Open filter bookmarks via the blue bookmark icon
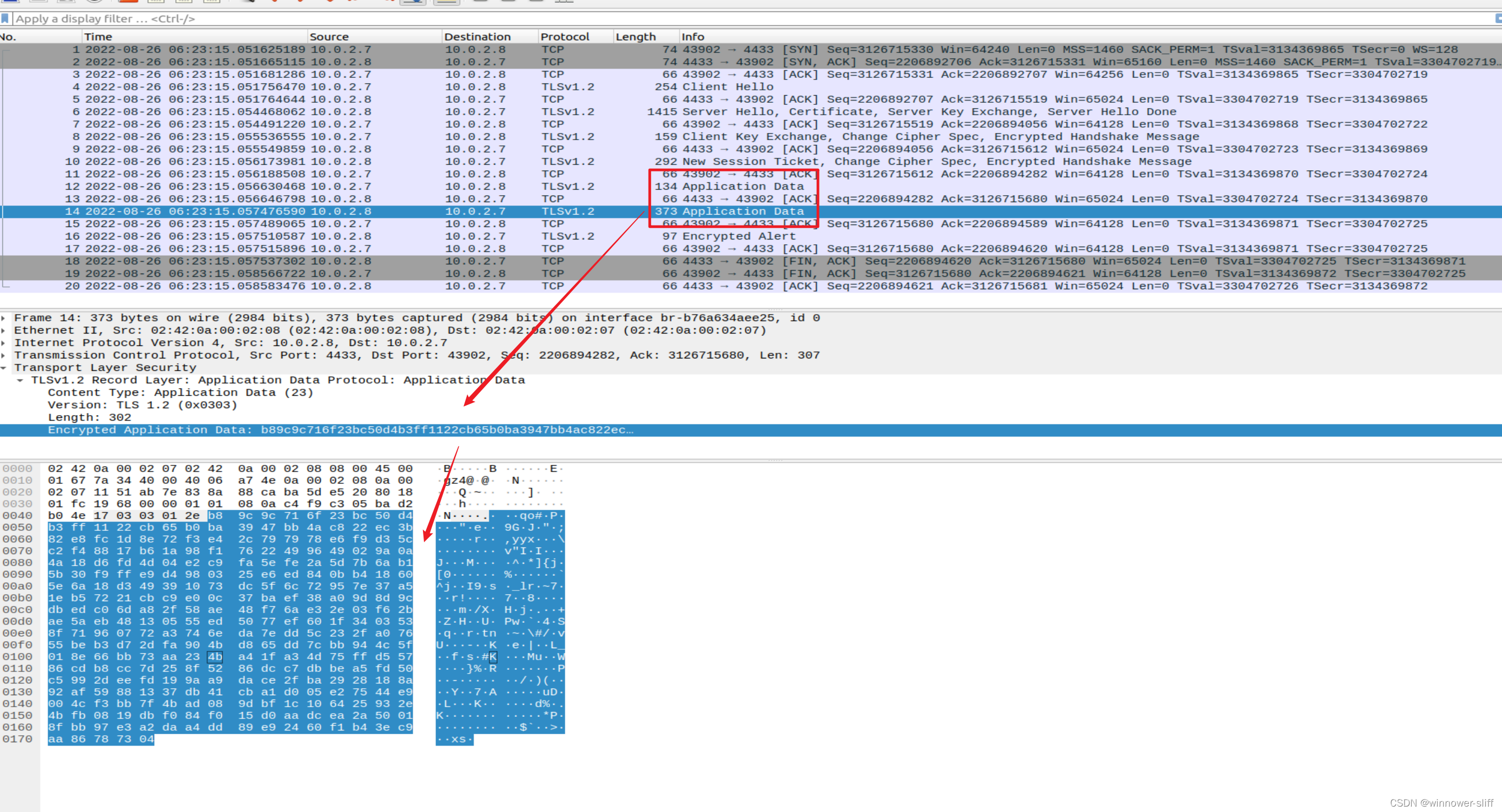The height and width of the screenshot is (812, 1502). pos(6,18)
